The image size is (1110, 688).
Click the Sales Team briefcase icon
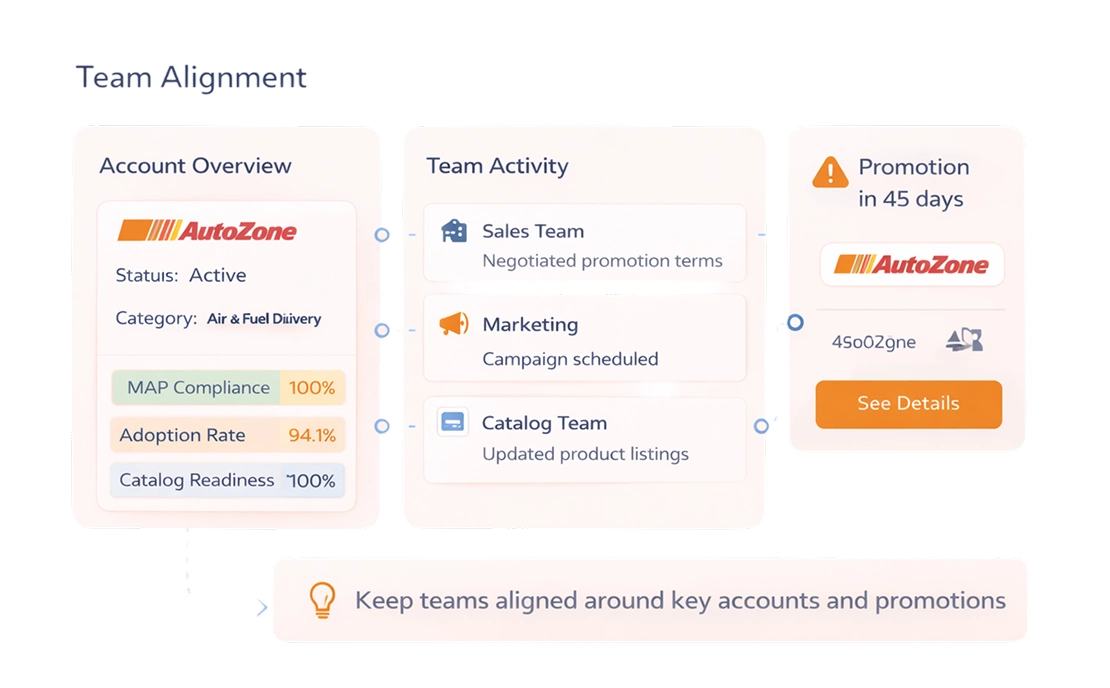pos(454,231)
